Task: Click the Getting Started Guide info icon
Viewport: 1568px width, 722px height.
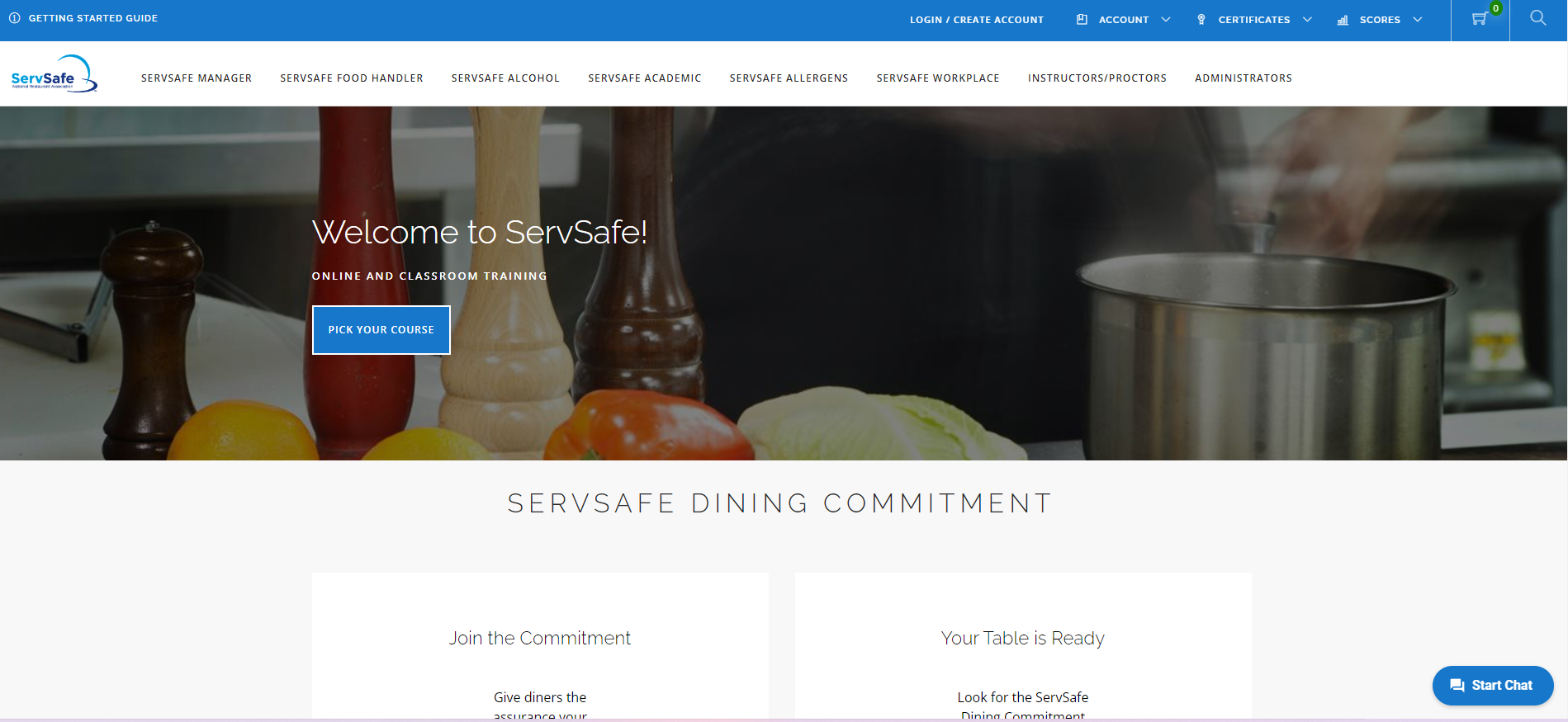Action: (14, 18)
